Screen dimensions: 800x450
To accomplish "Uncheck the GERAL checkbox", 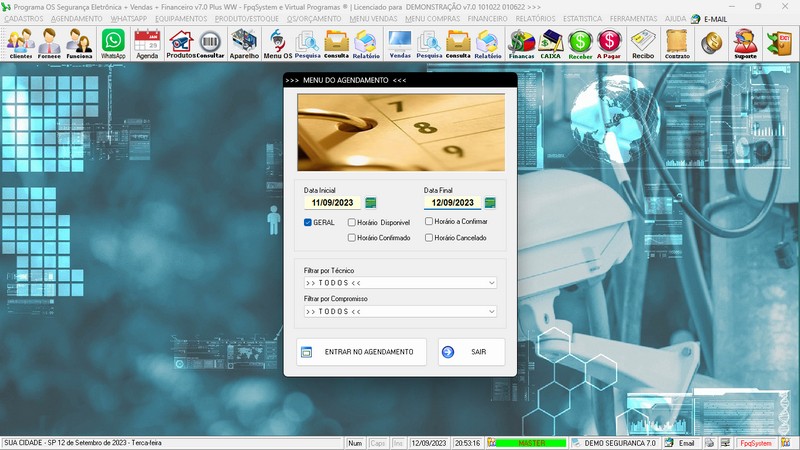I will (x=308, y=222).
